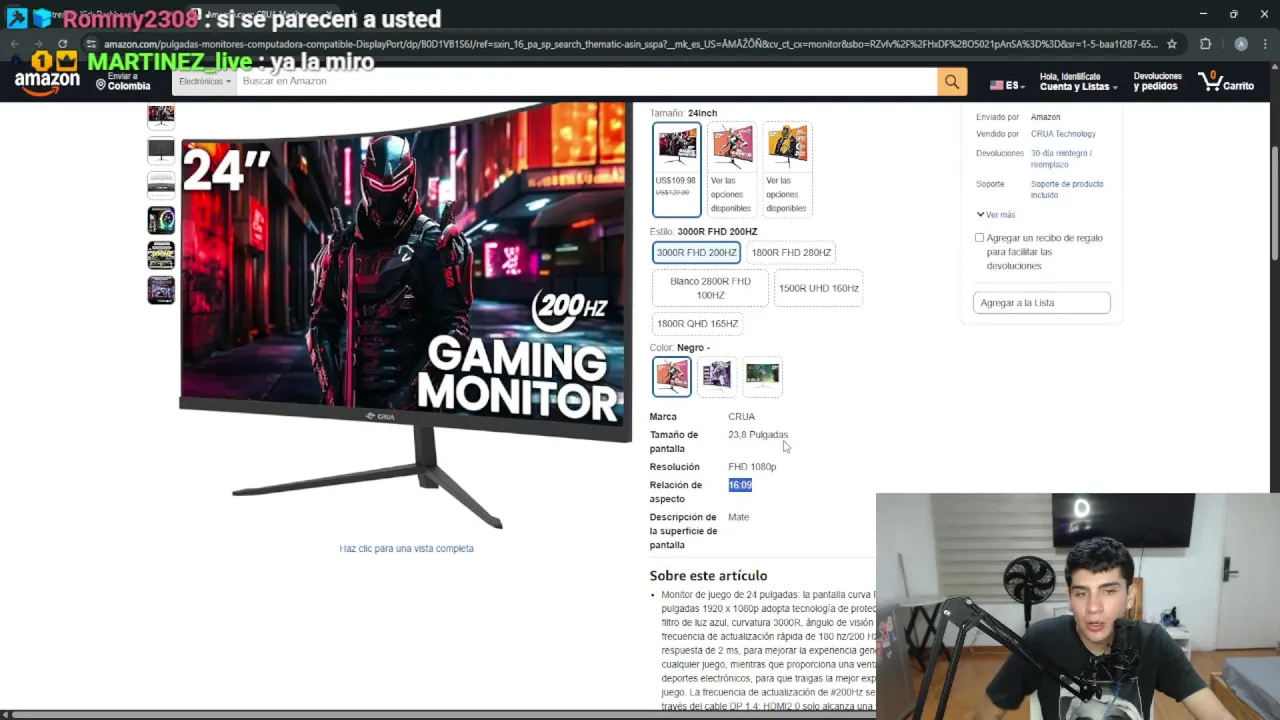Click the Marca value CRUA
Image resolution: width=1280 pixels, height=720 pixels.
pyautogui.click(x=741, y=417)
